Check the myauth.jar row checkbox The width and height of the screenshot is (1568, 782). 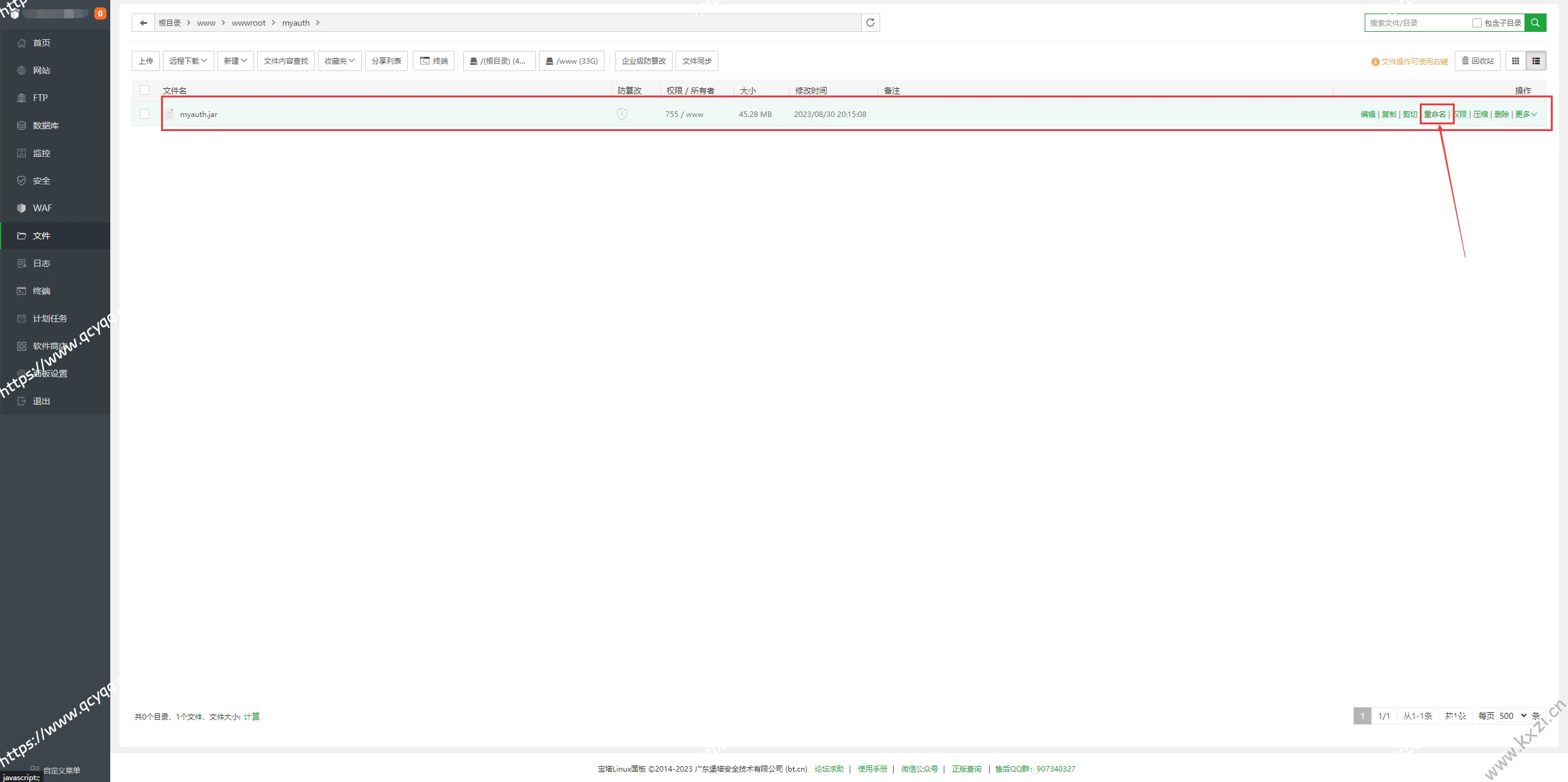coord(145,114)
